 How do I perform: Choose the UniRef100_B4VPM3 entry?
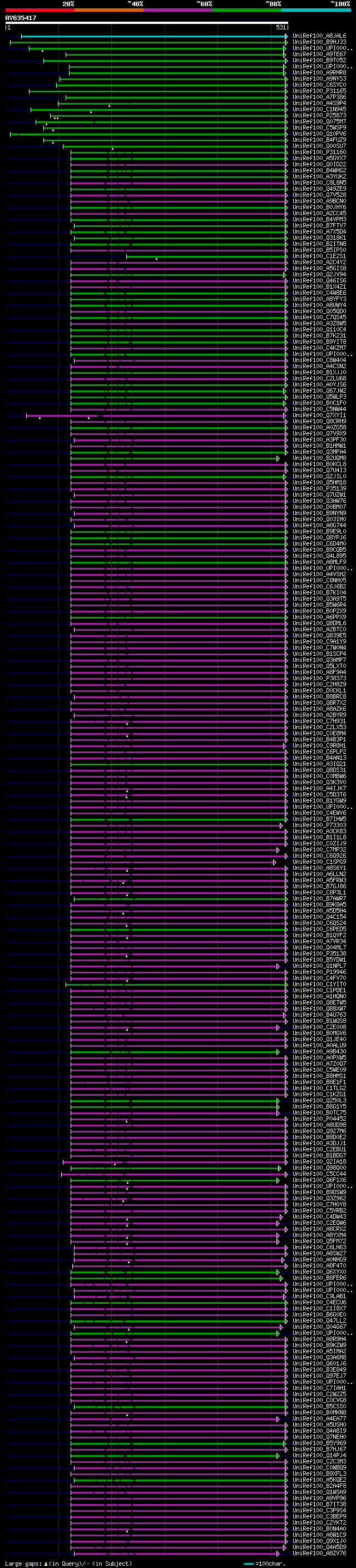(x=319, y=219)
